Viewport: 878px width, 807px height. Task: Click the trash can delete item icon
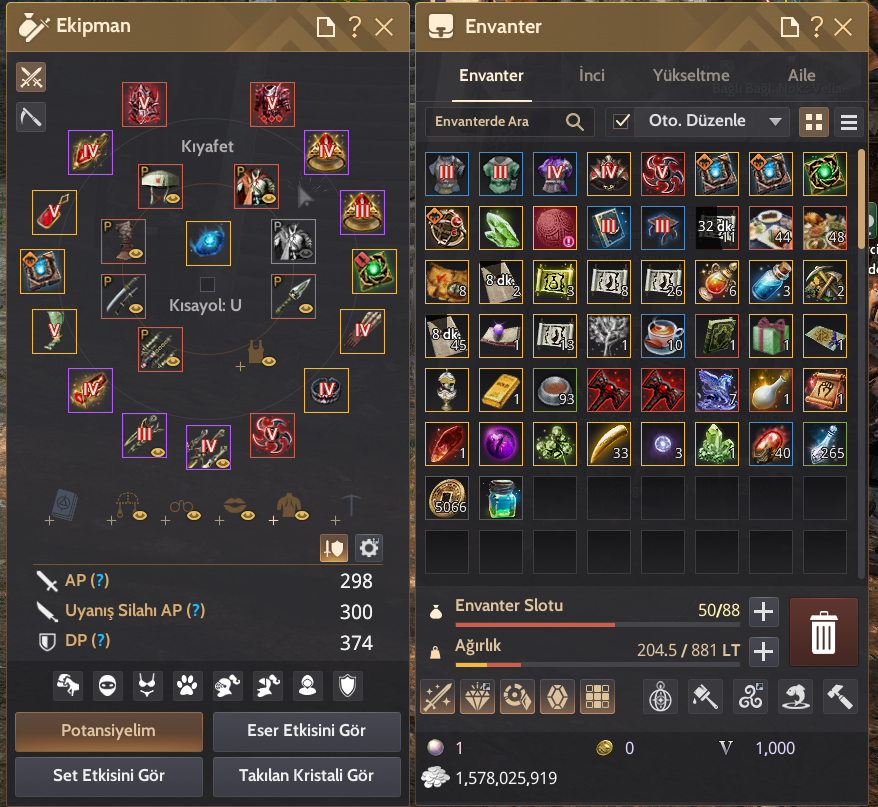[x=823, y=632]
